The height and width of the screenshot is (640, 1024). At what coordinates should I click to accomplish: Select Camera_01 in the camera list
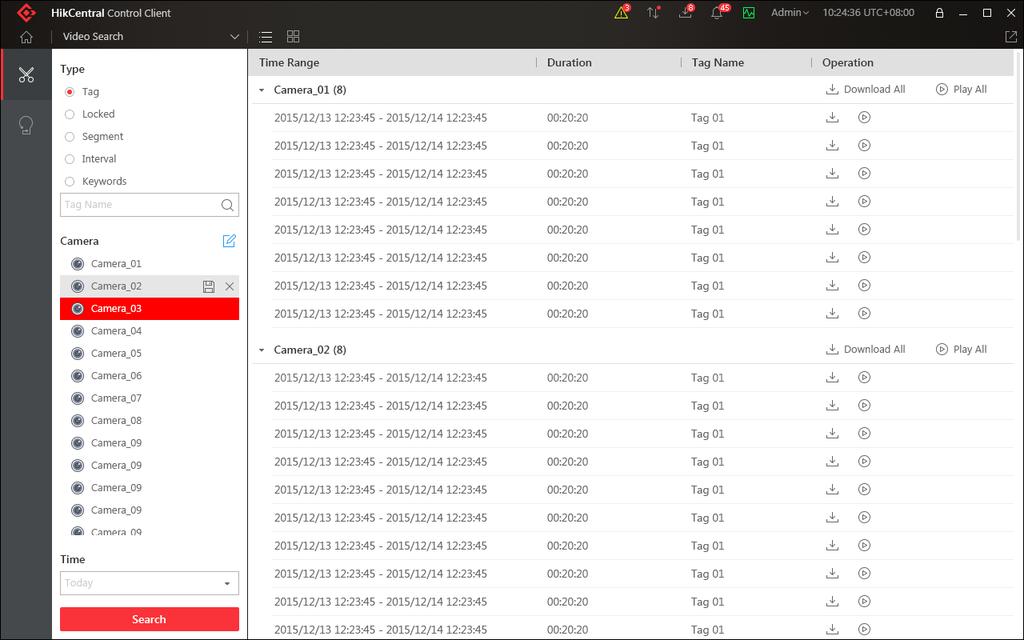coord(150,264)
